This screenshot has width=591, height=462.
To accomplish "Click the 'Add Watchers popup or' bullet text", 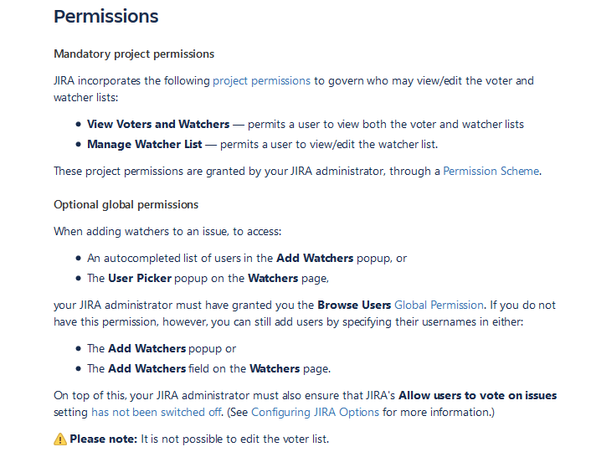I will point(162,349).
